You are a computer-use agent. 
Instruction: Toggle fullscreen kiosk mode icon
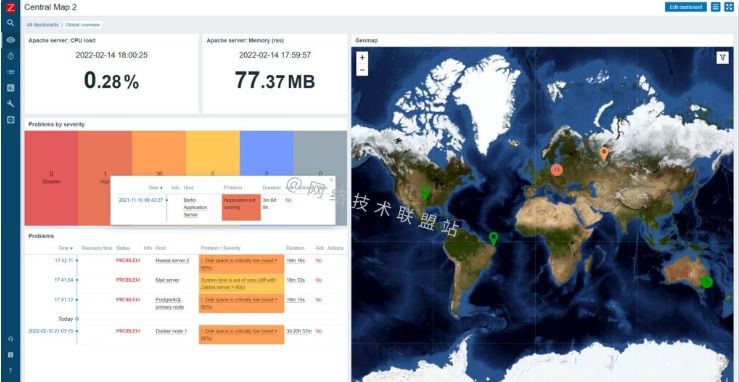click(729, 7)
